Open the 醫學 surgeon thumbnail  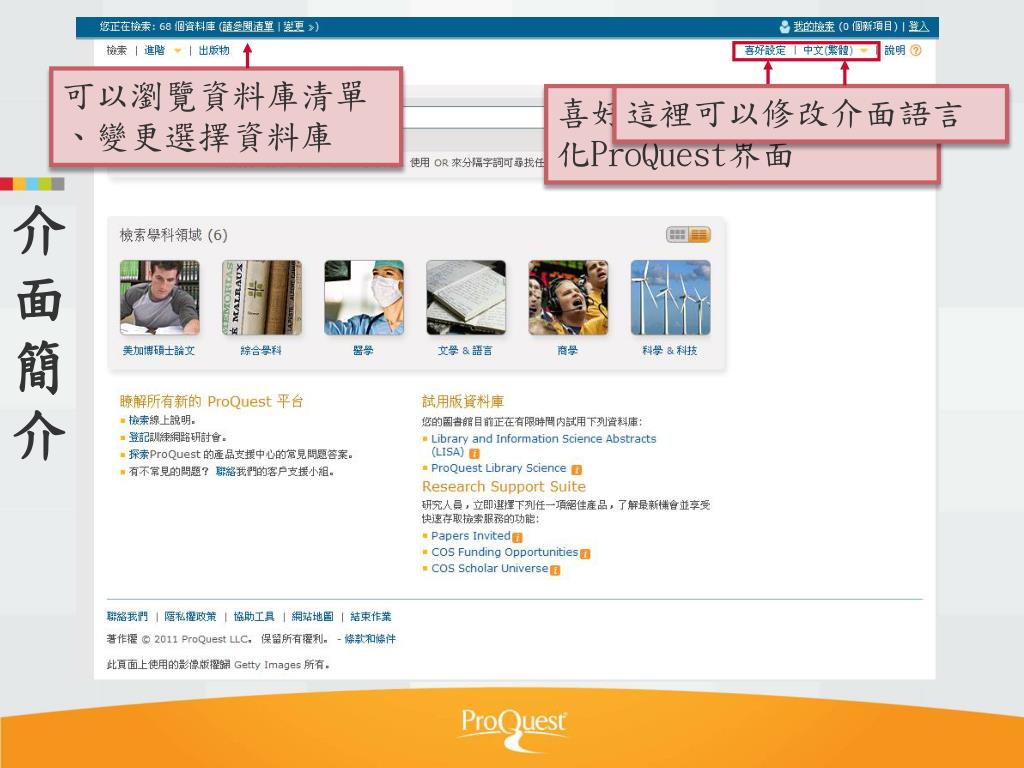364,297
